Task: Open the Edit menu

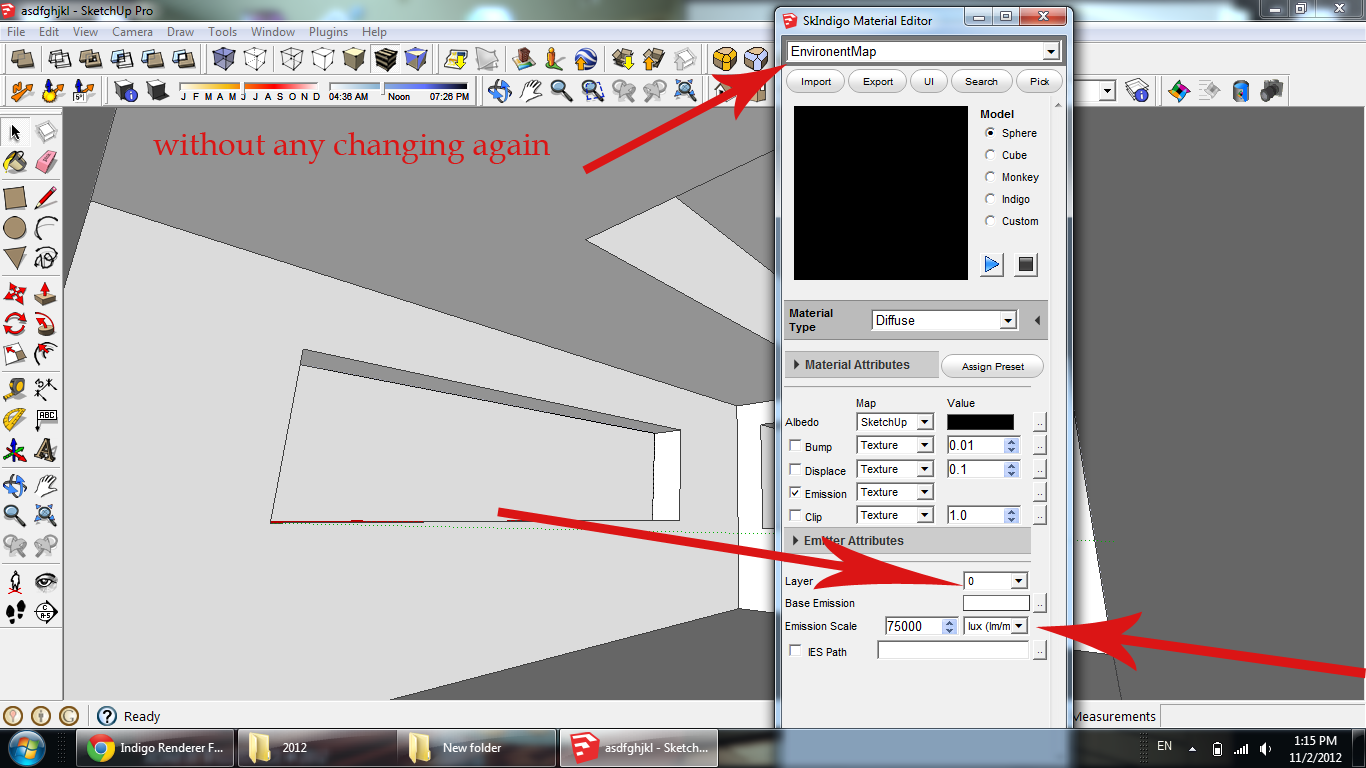Action: (x=49, y=32)
